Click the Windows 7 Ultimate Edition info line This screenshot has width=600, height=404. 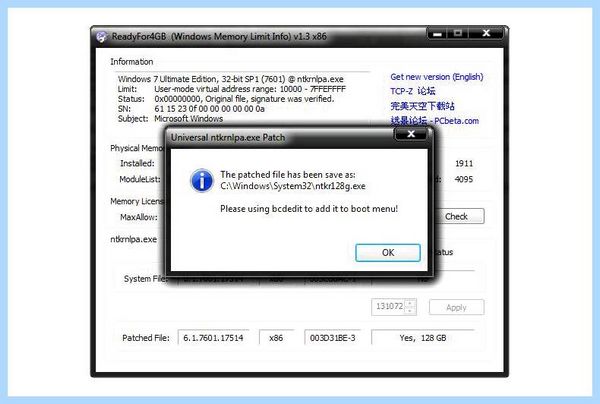(x=230, y=79)
